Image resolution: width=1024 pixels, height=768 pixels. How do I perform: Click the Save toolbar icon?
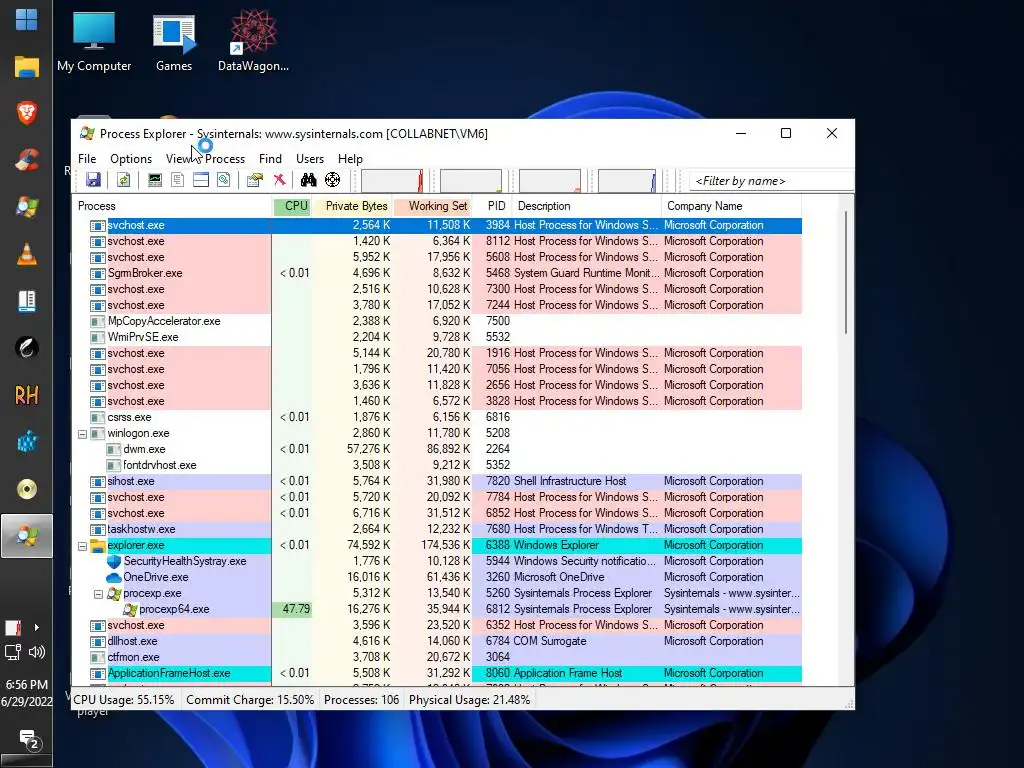tap(93, 180)
